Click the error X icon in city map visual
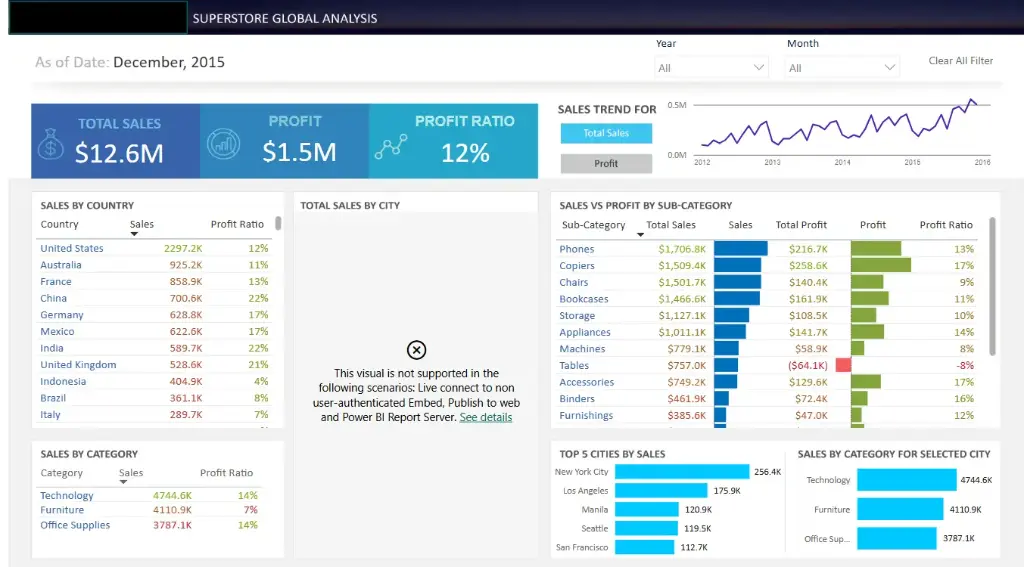Screen dimensions: 1024x567 (x=416, y=350)
